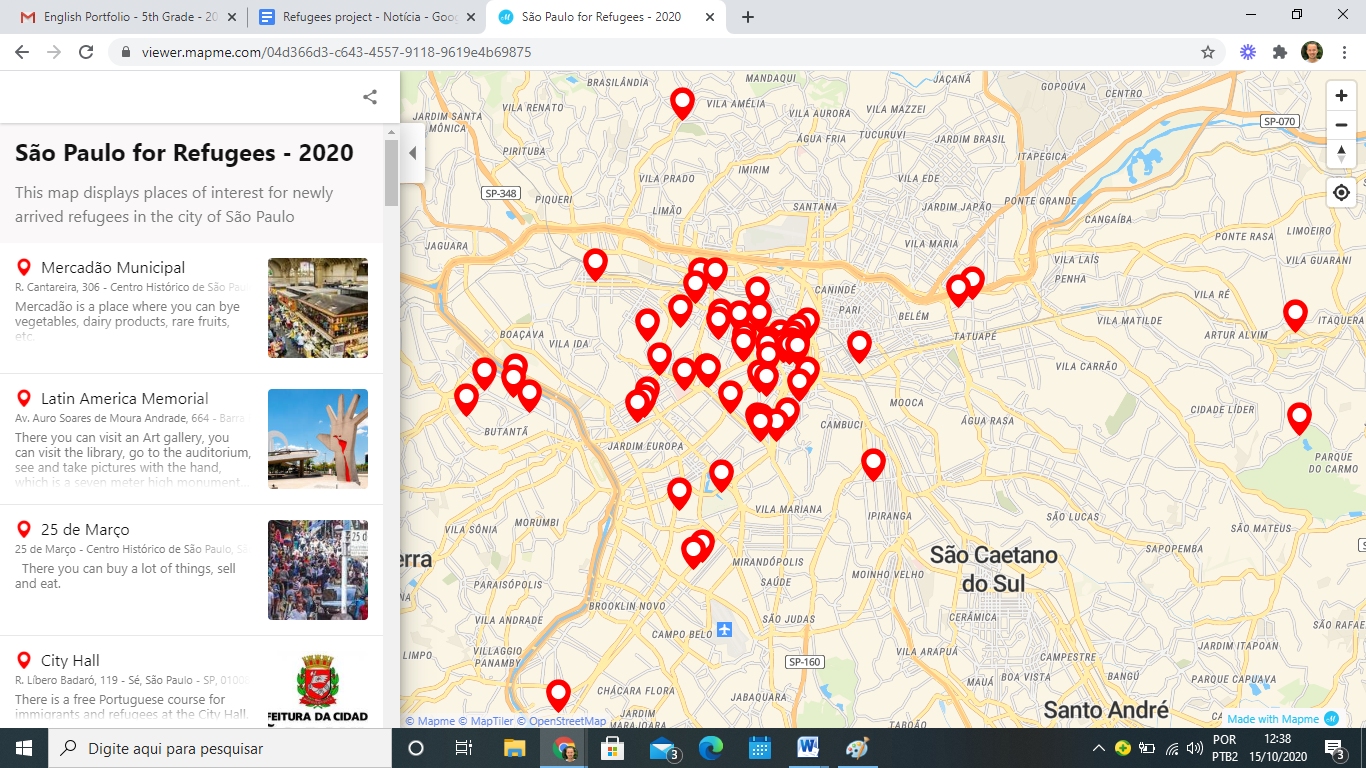Click the map pin near Vila Amélia

click(682, 102)
